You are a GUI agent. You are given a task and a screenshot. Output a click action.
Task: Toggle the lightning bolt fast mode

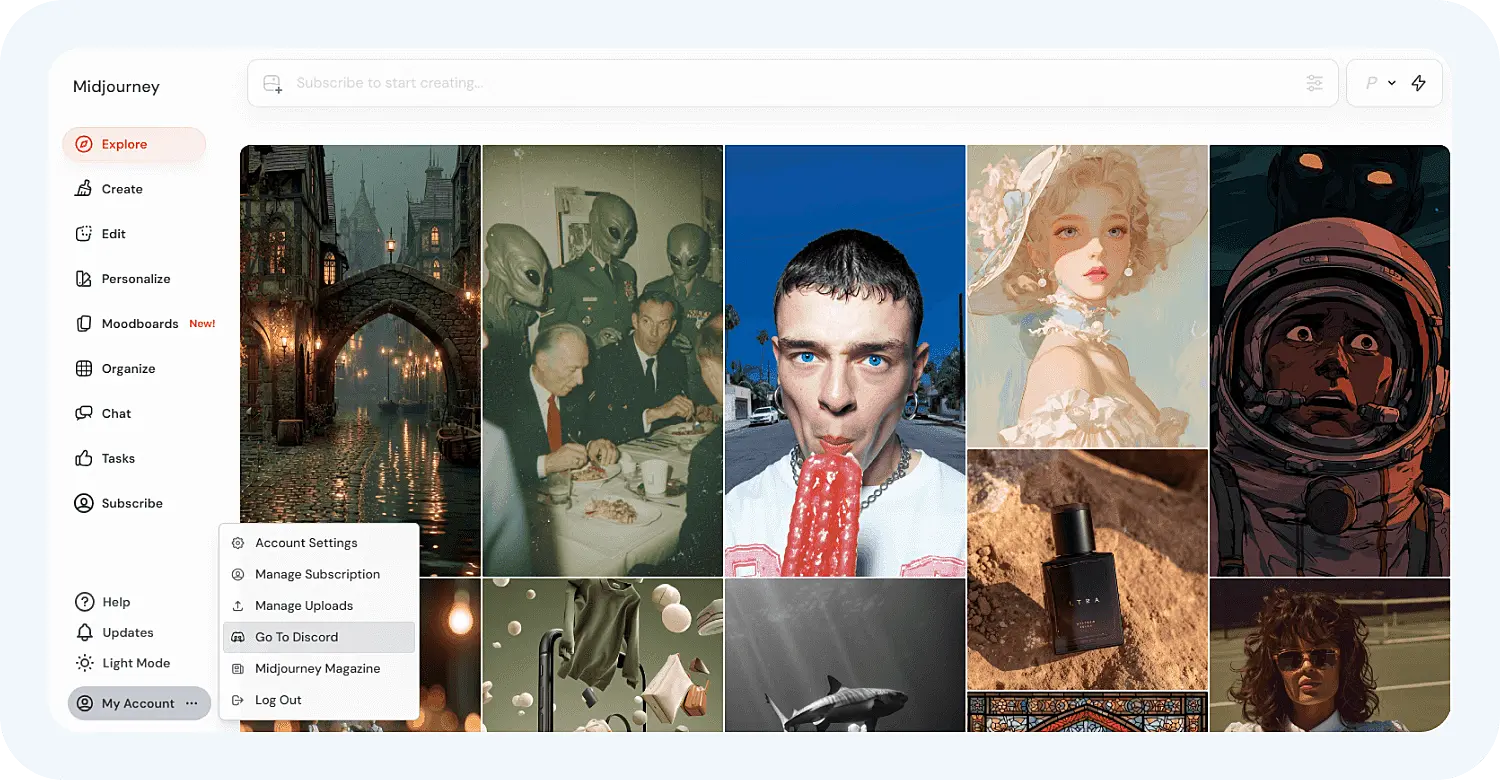click(x=1418, y=83)
